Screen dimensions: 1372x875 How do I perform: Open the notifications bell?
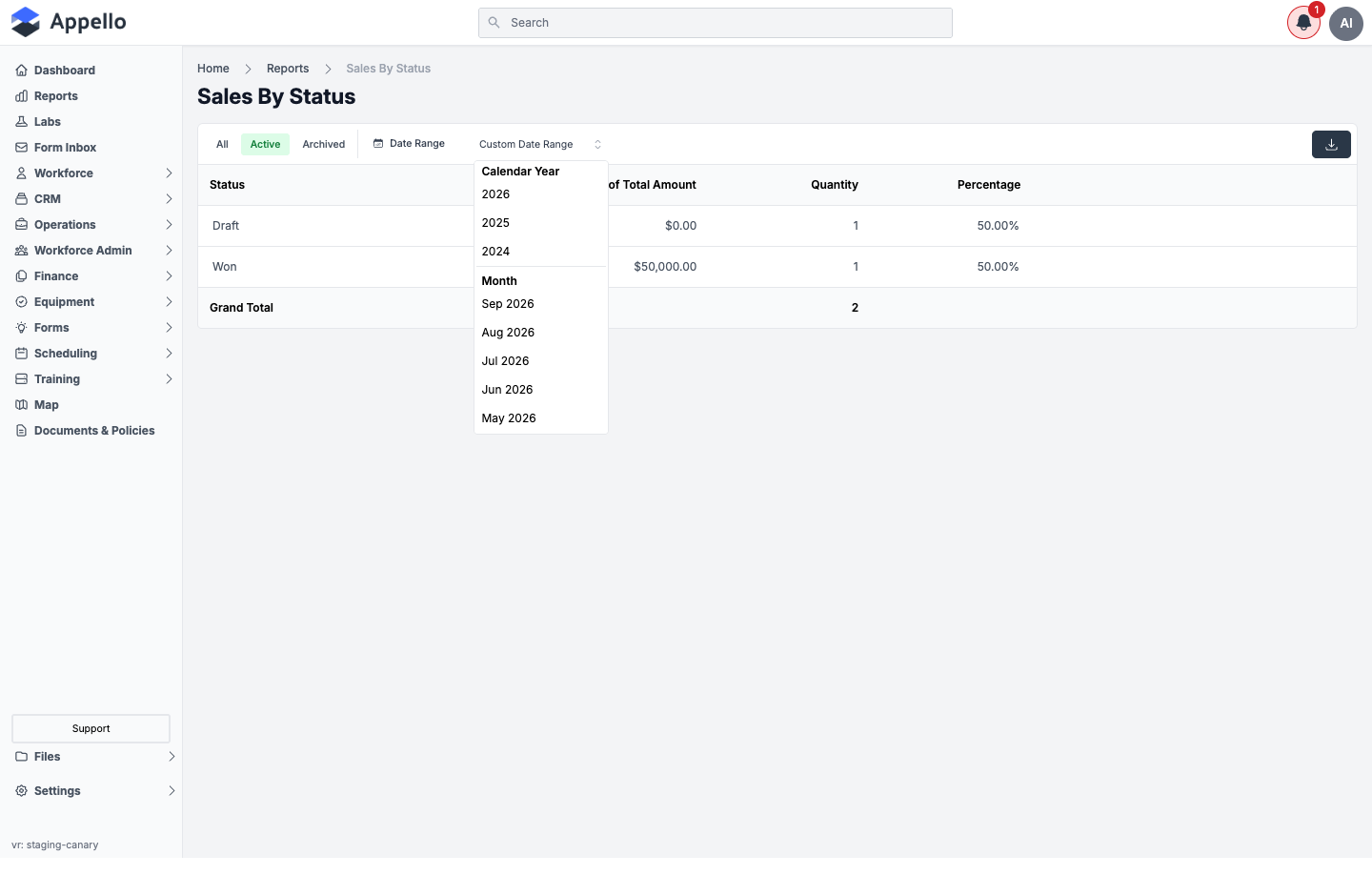1303,23
